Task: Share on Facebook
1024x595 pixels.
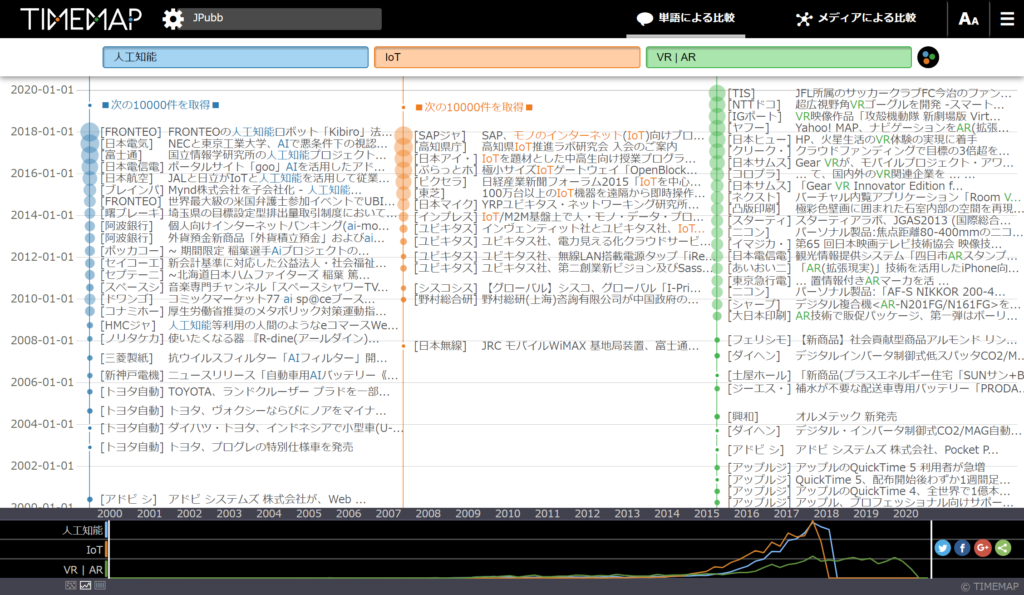Action: (962, 548)
